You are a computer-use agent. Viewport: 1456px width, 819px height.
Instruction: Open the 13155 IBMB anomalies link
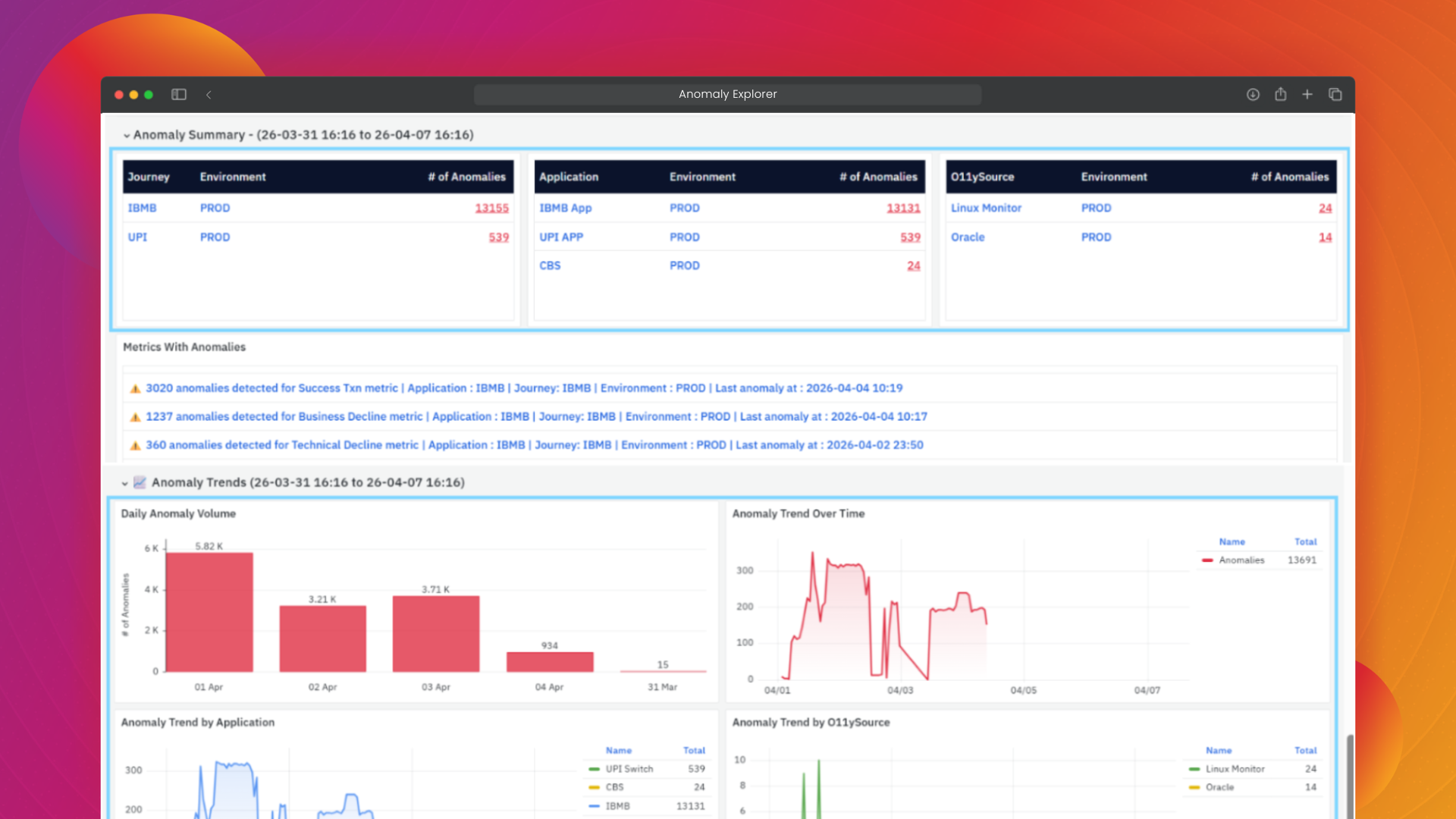(491, 208)
